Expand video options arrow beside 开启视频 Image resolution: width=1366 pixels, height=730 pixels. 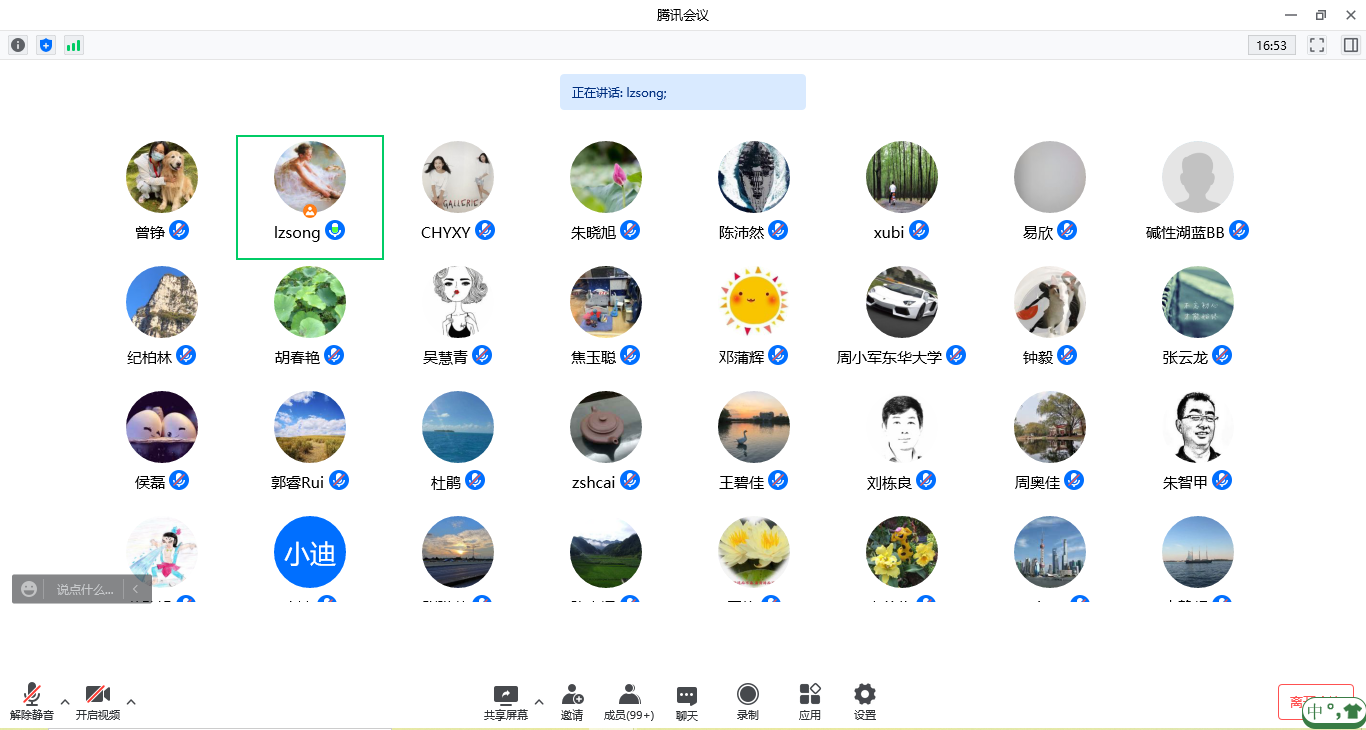coord(131,701)
